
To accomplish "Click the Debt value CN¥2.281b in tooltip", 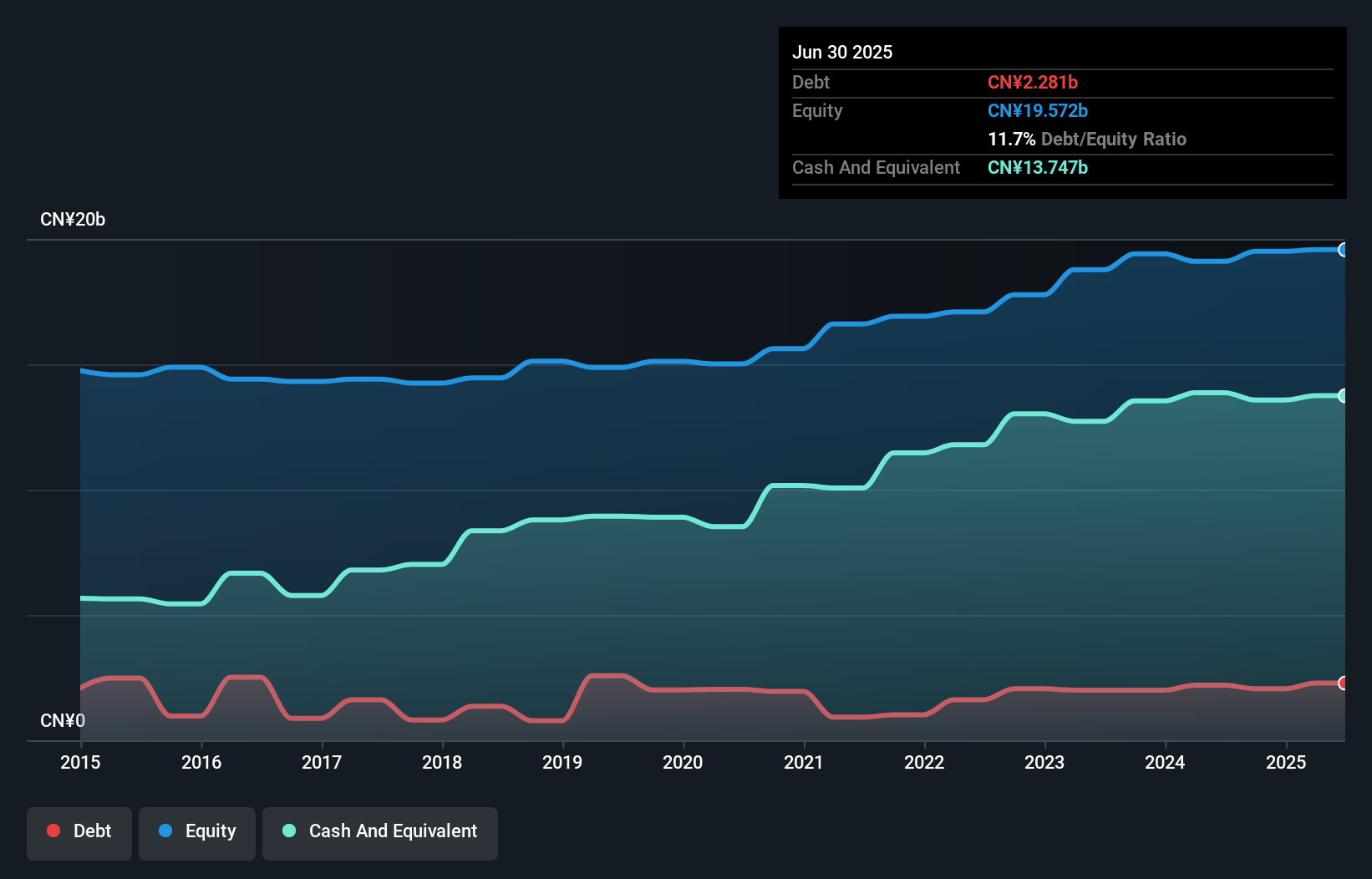I will 1034,82.
